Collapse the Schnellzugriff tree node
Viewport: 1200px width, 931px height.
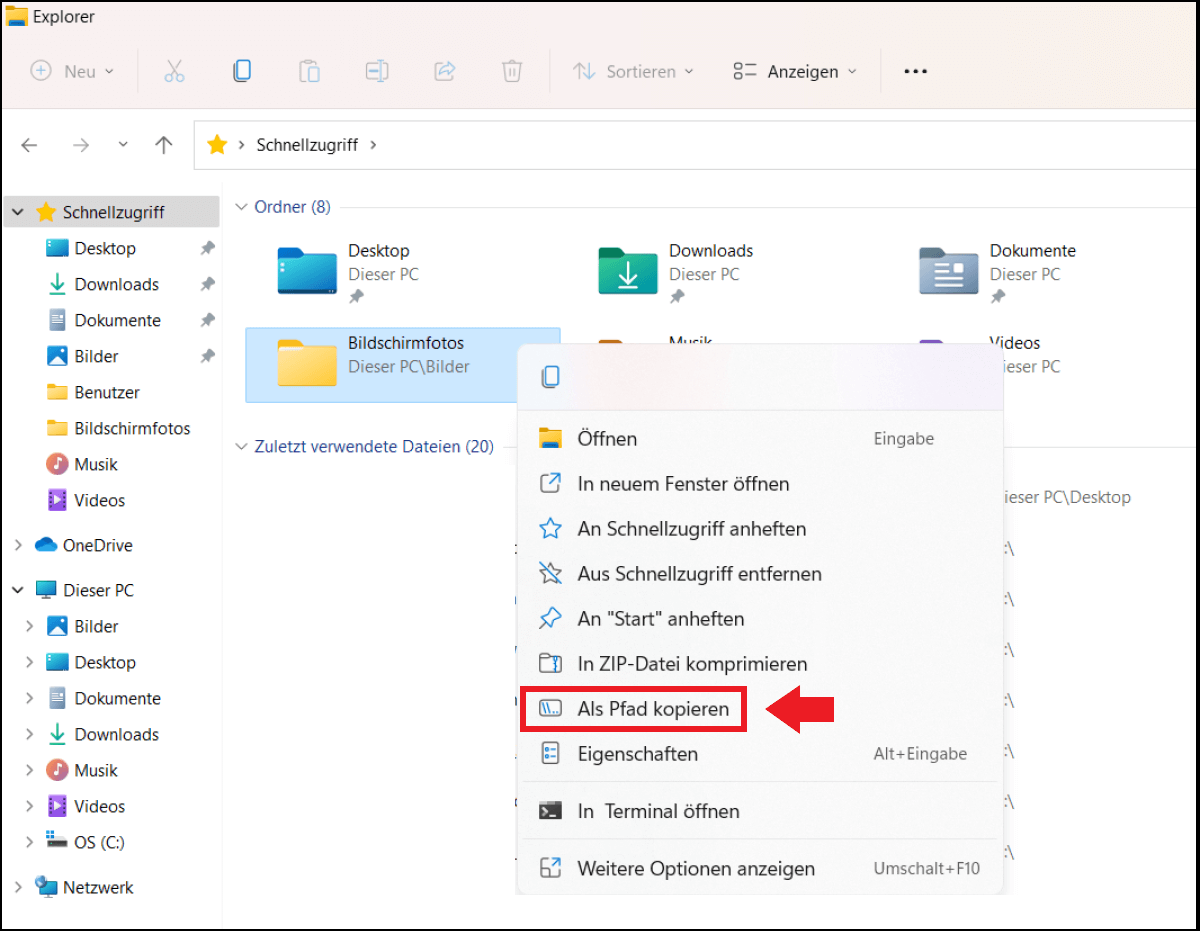click(x=18, y=212)
